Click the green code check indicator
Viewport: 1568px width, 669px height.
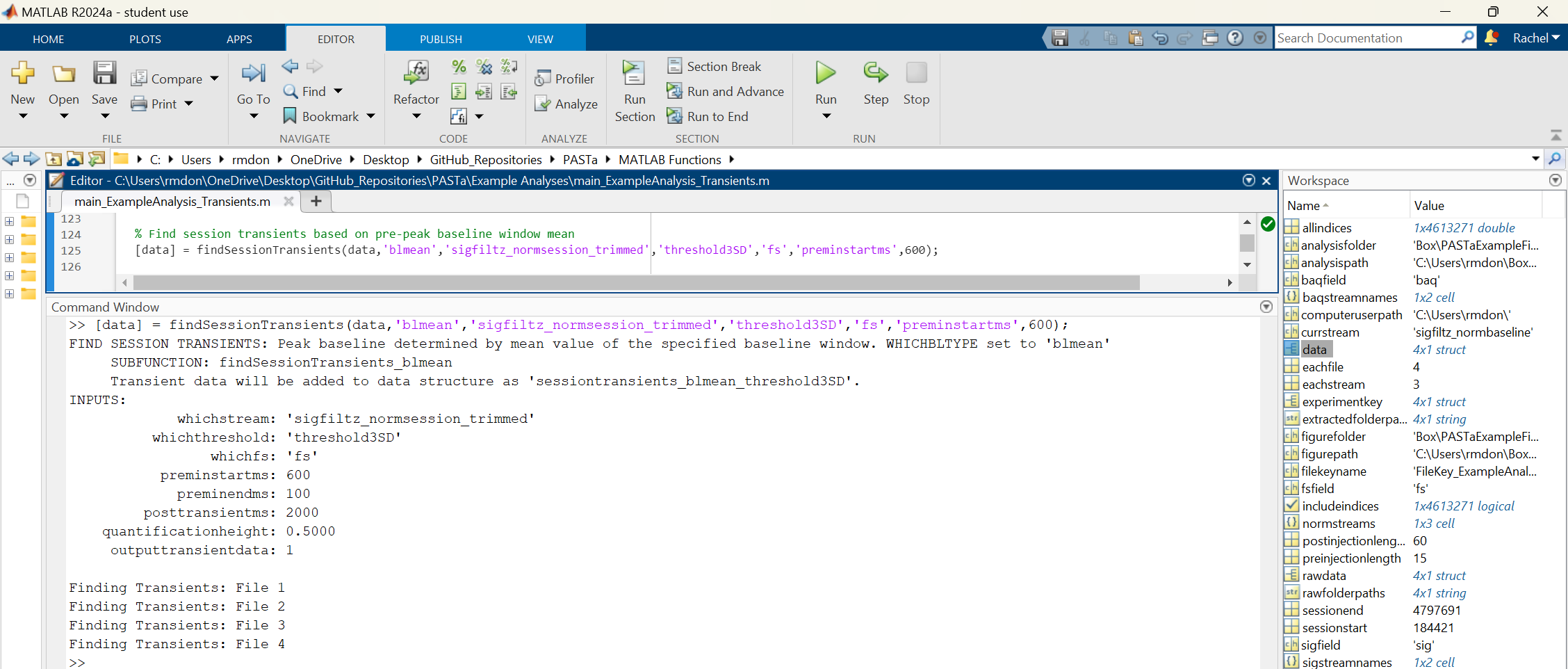tap(1268, 224)
